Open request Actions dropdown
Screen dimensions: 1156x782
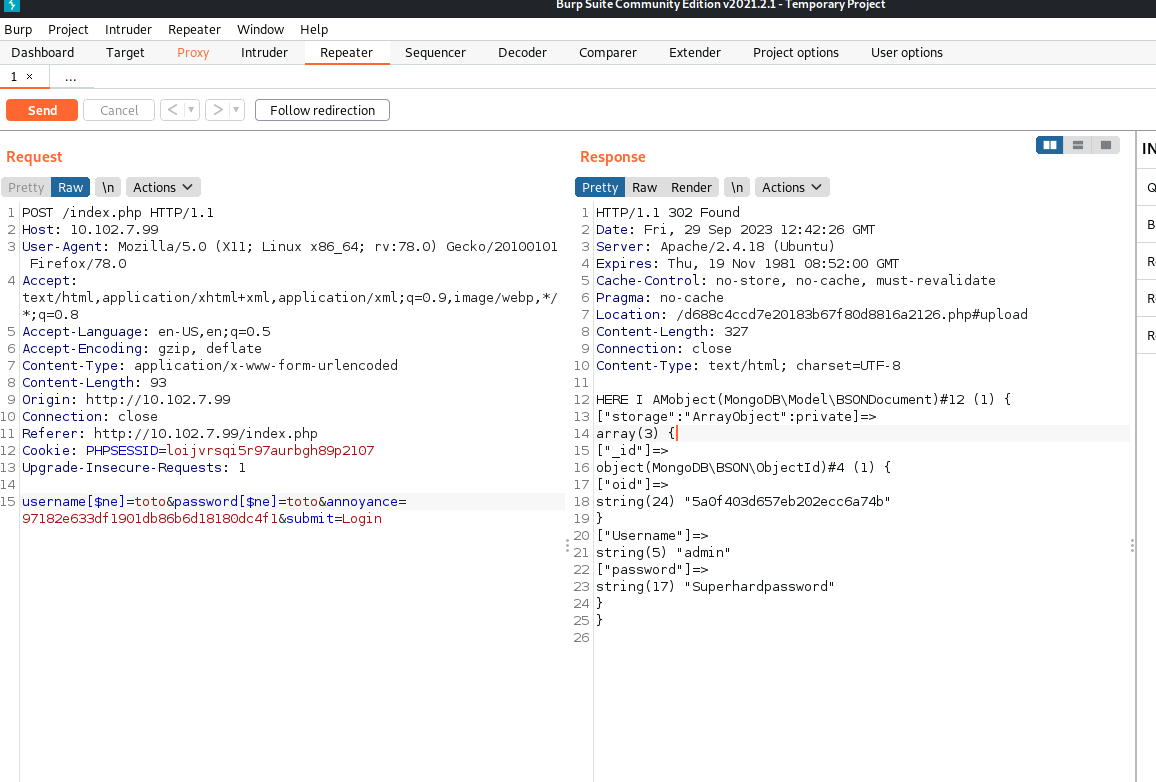[163, 187]
